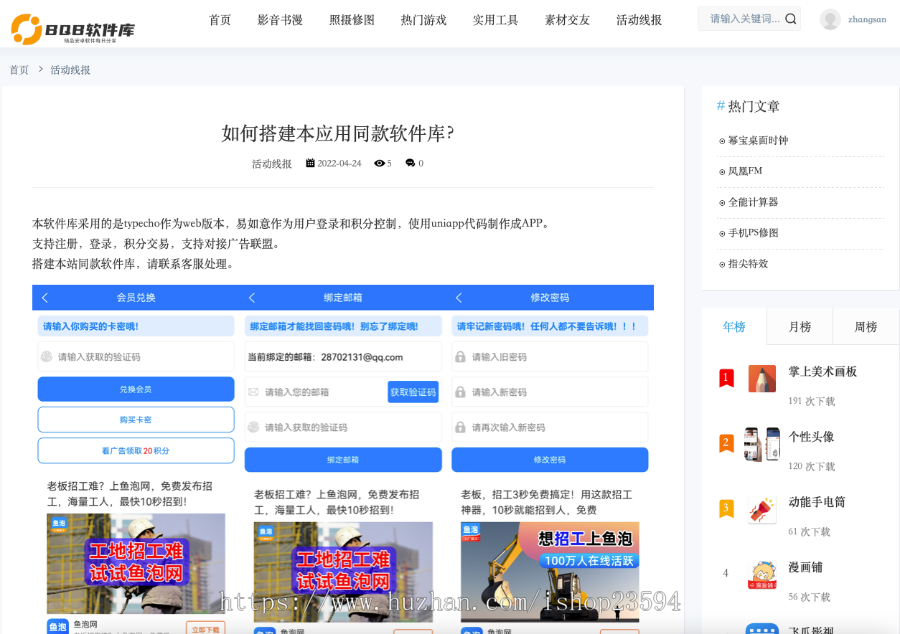Open 素材交友 navigation item

(567, 20)
